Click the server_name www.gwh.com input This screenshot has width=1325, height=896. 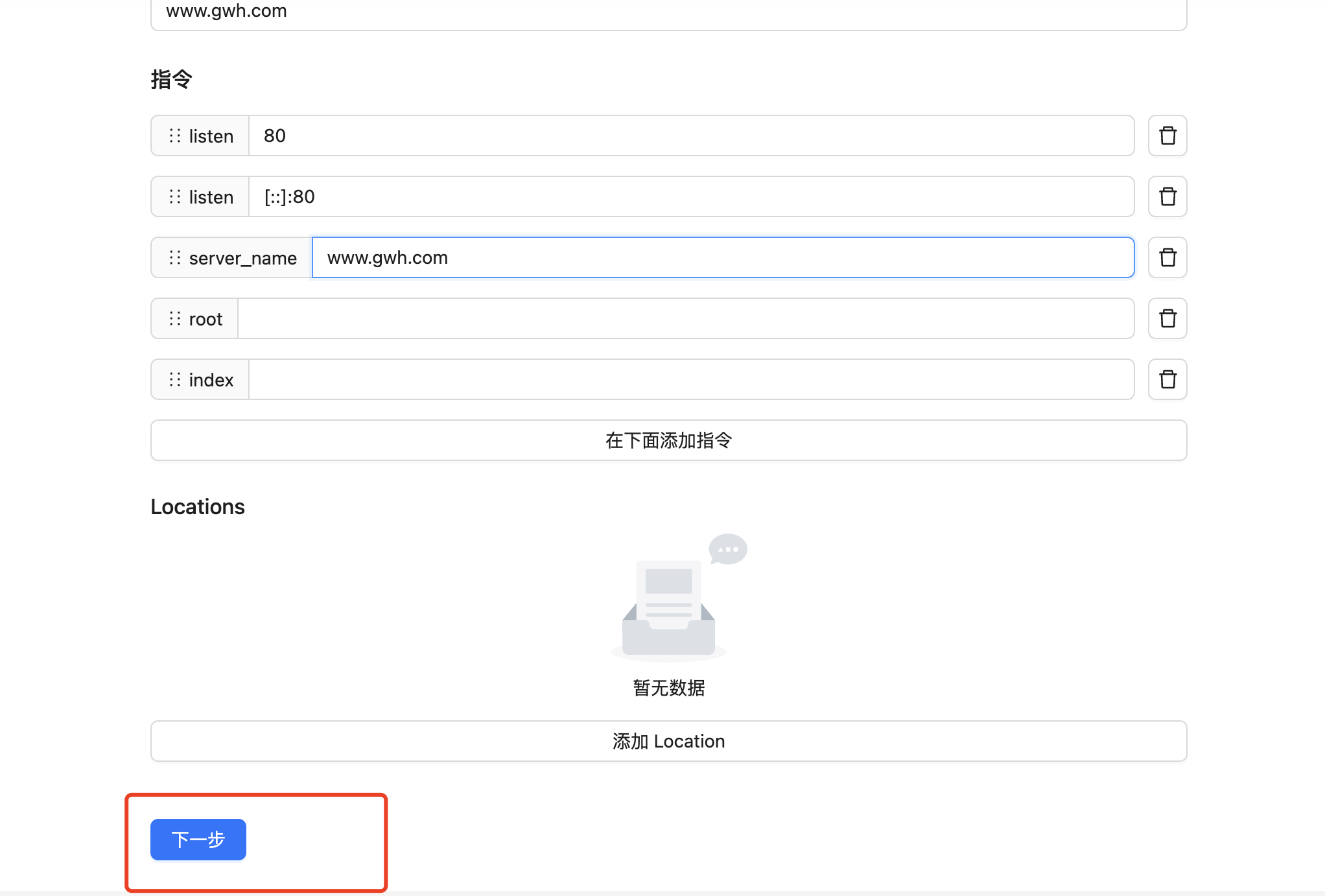[722, 257]
